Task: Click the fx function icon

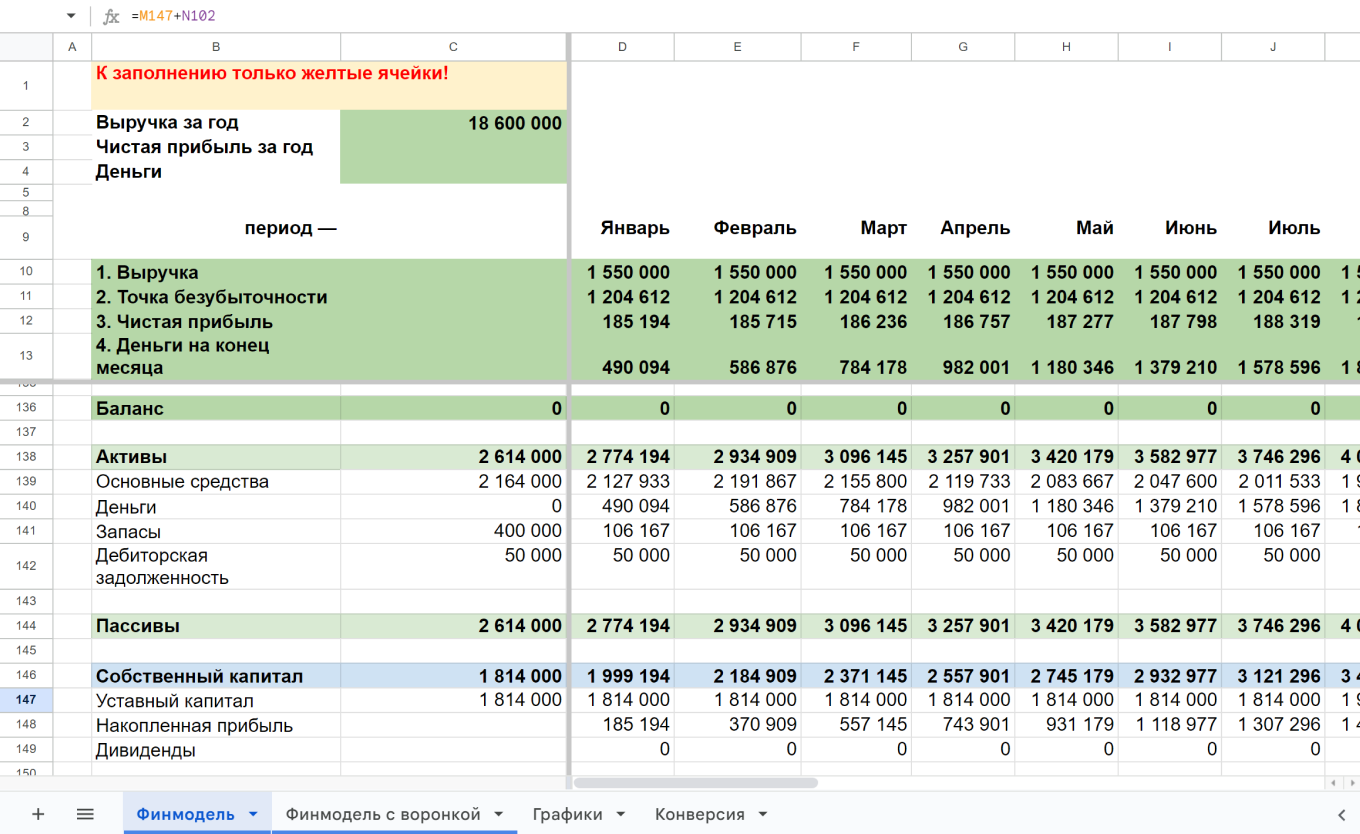Action: pos(111,16)
